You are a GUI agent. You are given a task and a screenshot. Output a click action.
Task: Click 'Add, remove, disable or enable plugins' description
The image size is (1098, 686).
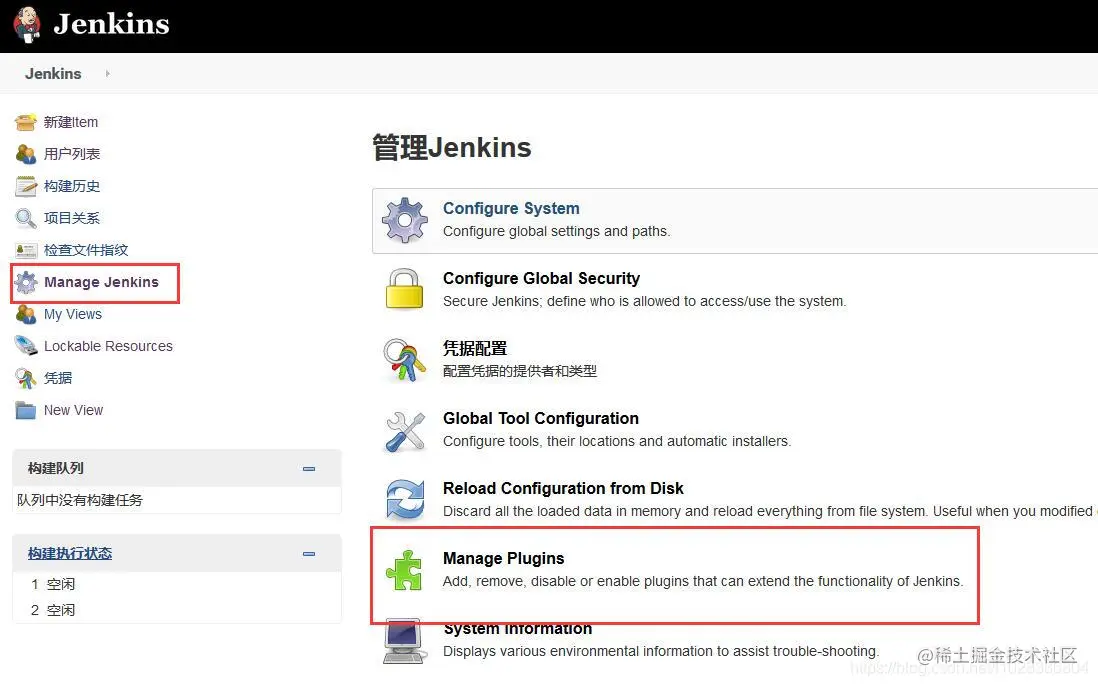pyautogui.click(x=703, y=582)
